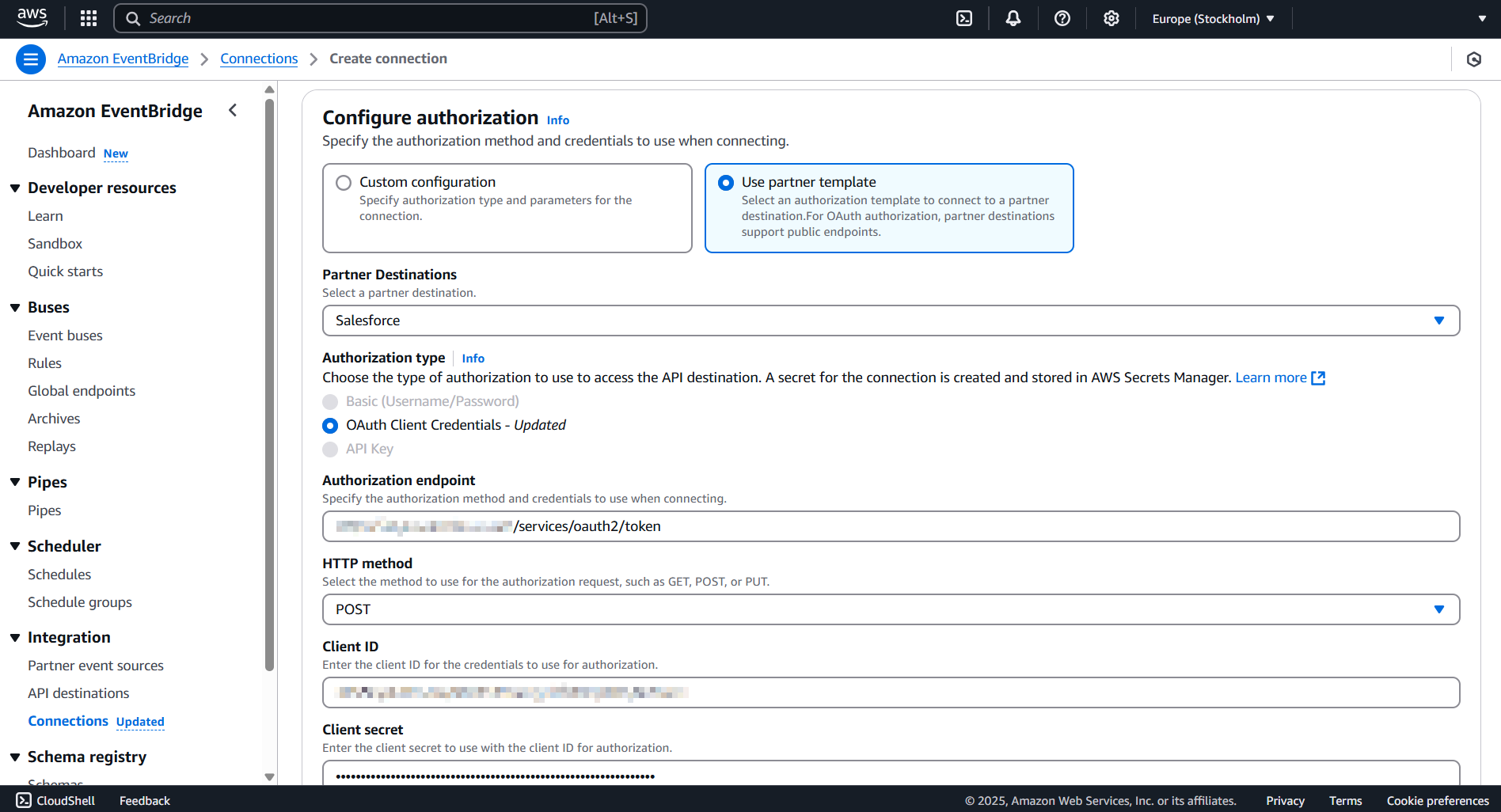Open the settings gear icon
The height and width of the screenshot is (812, 1501).
[x=1111, y=18]
